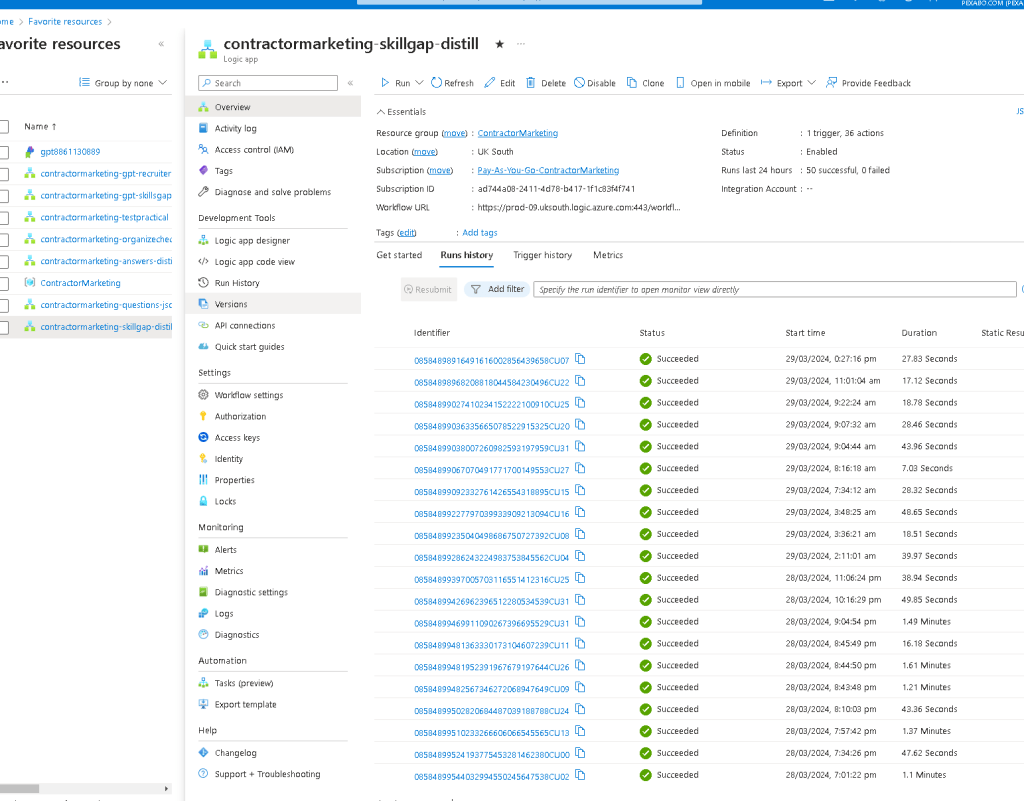Open Diagnose and solve problems
This screenshot has width=1024, height=801.
(x=272, y=192)
